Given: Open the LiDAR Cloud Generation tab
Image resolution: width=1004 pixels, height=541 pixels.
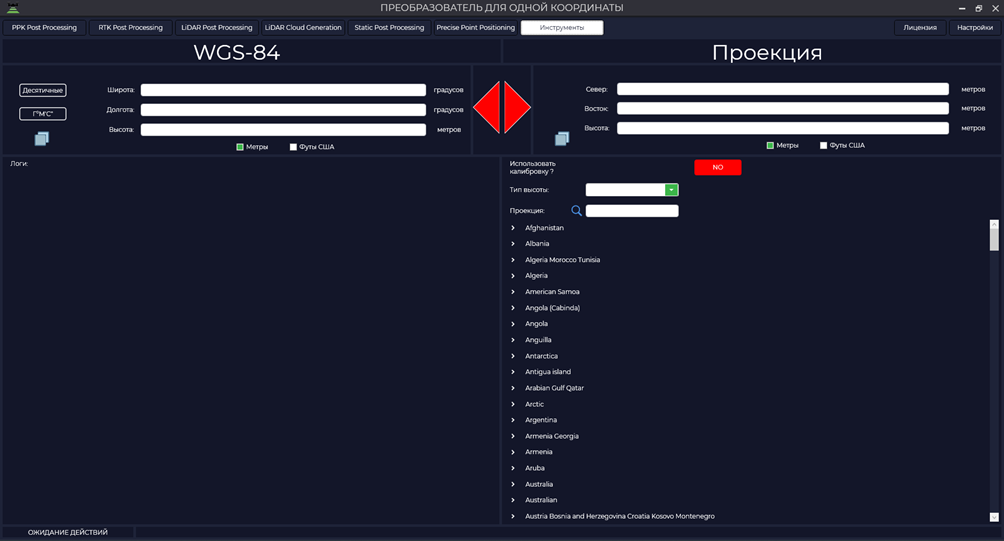Looking at the screenshot, I should [303, 28].
